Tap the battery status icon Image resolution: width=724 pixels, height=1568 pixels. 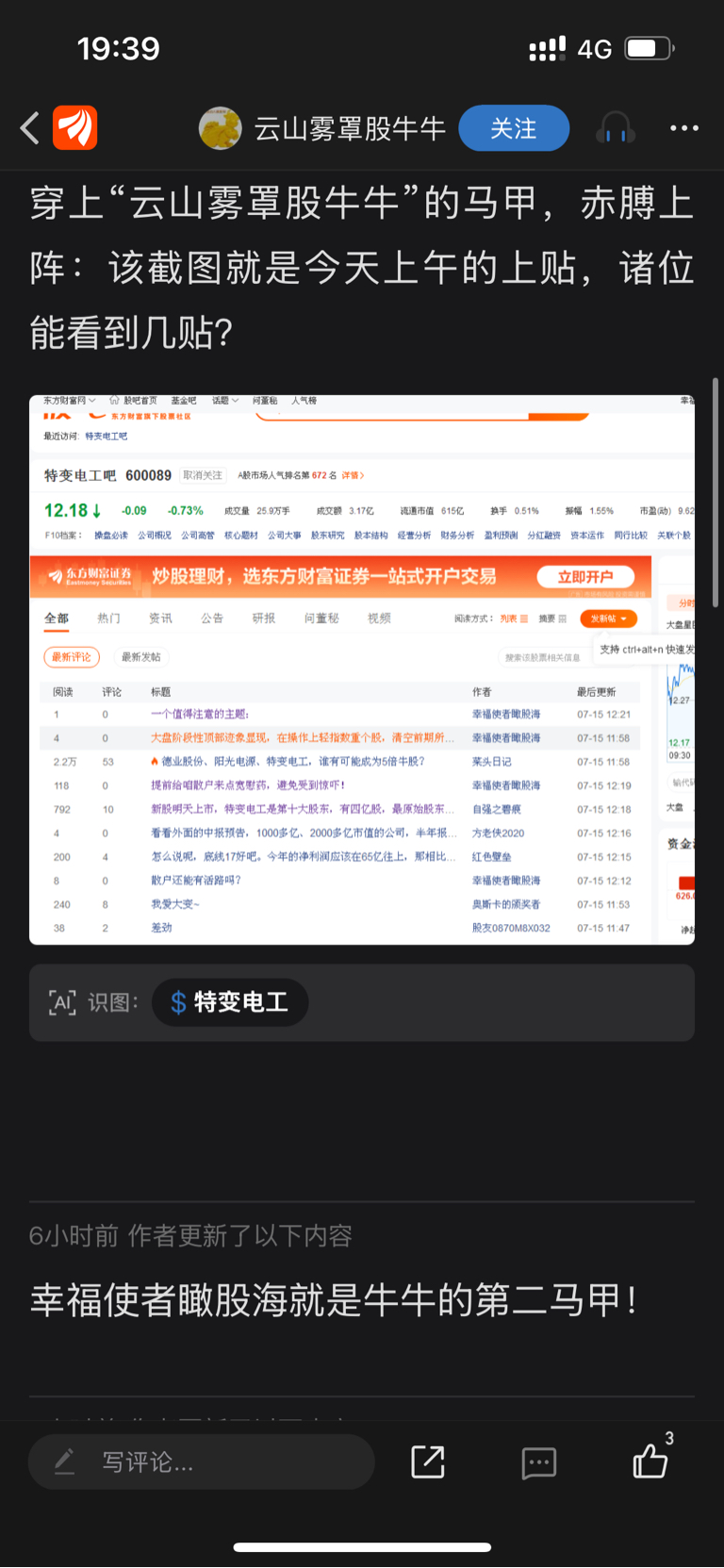coord(649,48)
